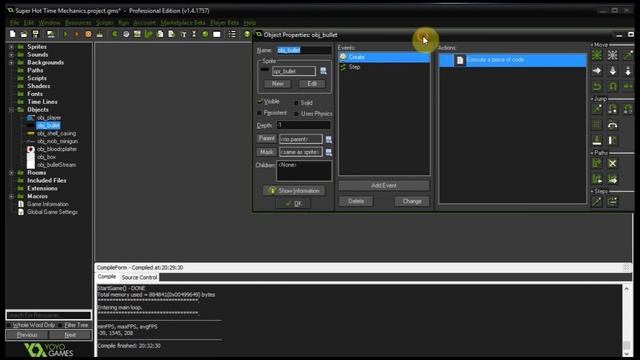Image resolution: width=640 pixels, height=360 pixels.
Task: Select the Step Towards action icon
Action: click(x=597, y=201)
